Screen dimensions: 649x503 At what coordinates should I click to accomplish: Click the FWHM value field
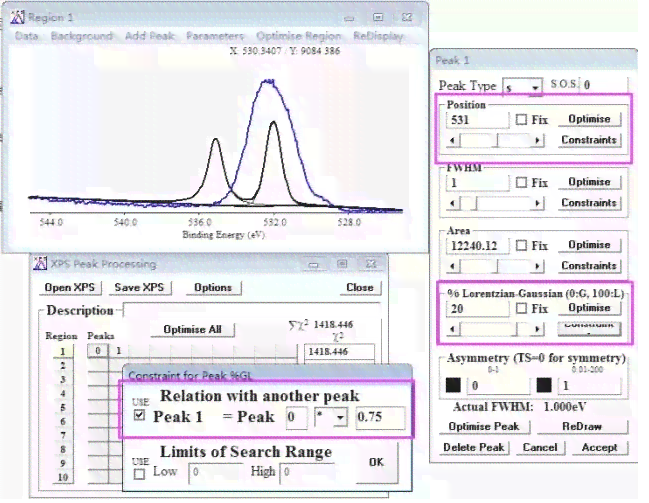coord(477,183)
